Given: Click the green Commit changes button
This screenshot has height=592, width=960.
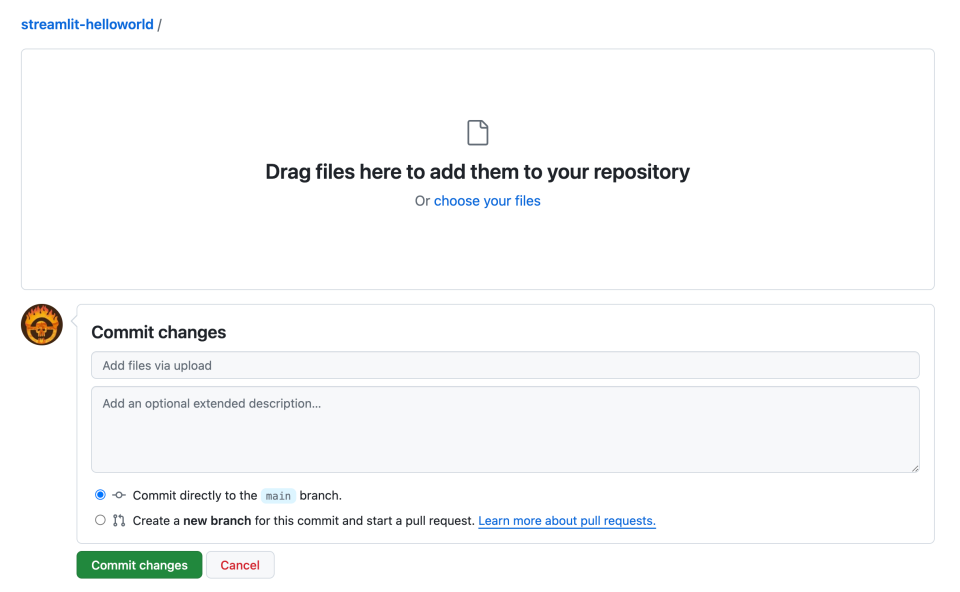Looking at the screenshot, I should click(x=139, y=565).
